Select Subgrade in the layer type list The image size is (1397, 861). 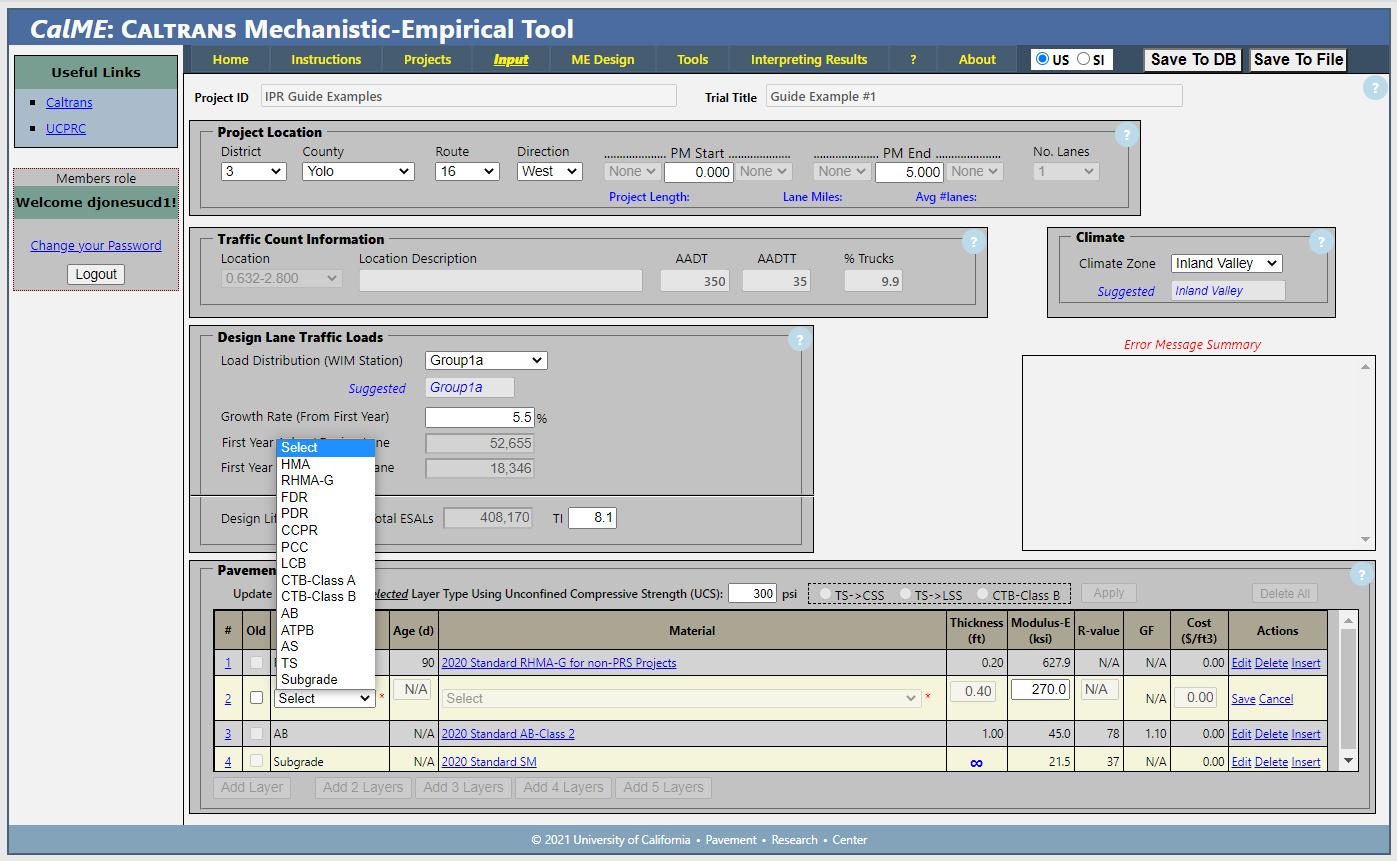pyautogui.click(x=325, y=679)
